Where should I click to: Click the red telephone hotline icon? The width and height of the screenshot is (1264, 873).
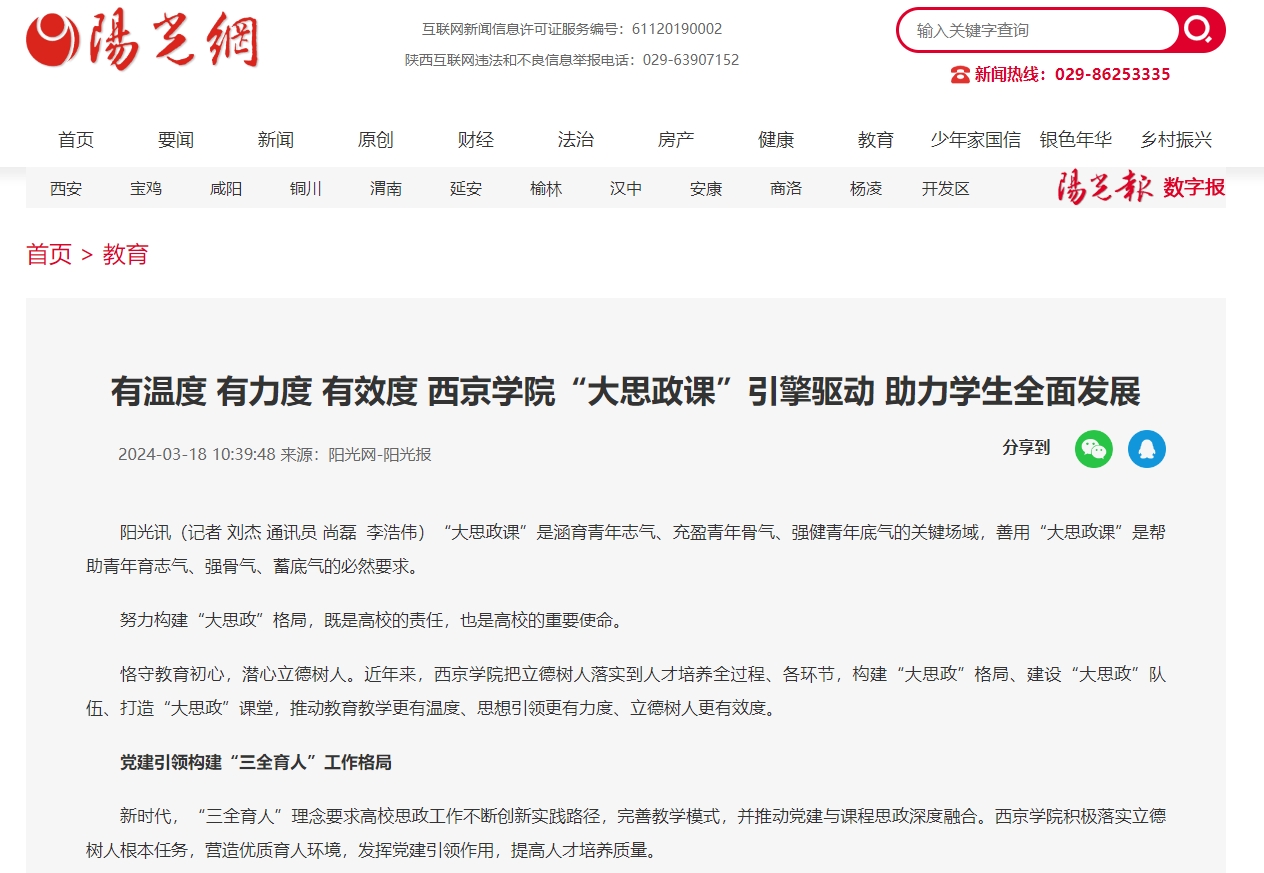[x=960, y=74]
